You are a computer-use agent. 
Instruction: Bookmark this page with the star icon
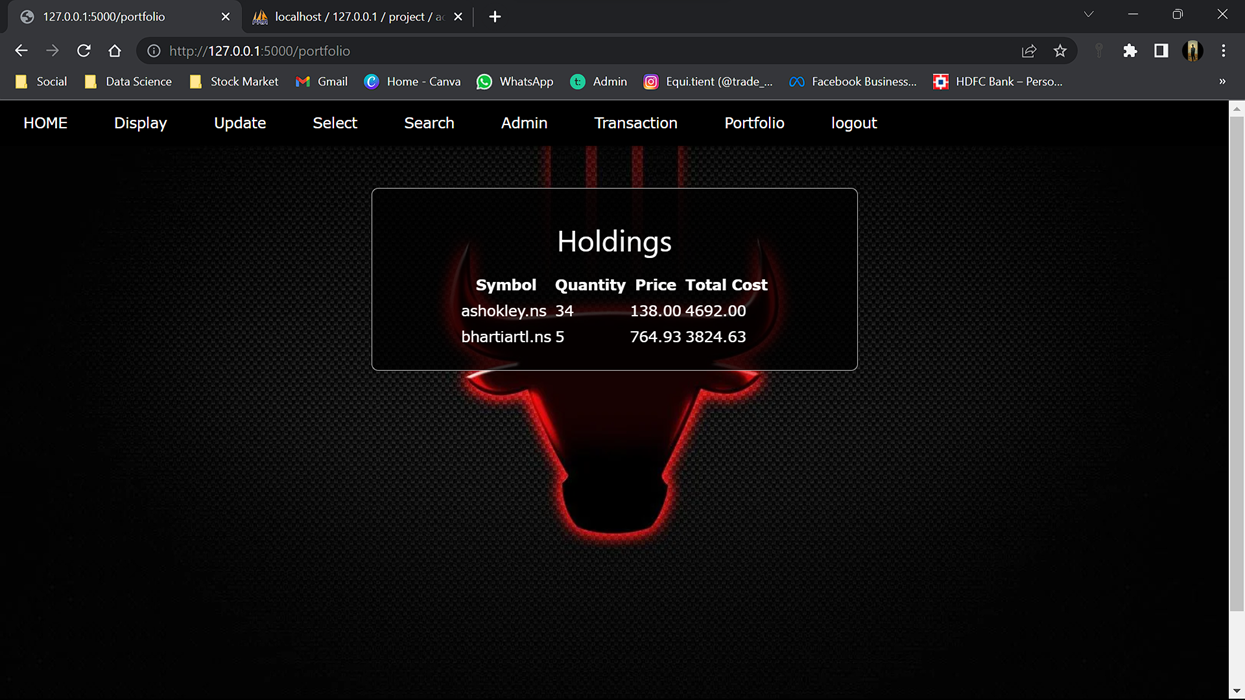[x=1060, y=49]
